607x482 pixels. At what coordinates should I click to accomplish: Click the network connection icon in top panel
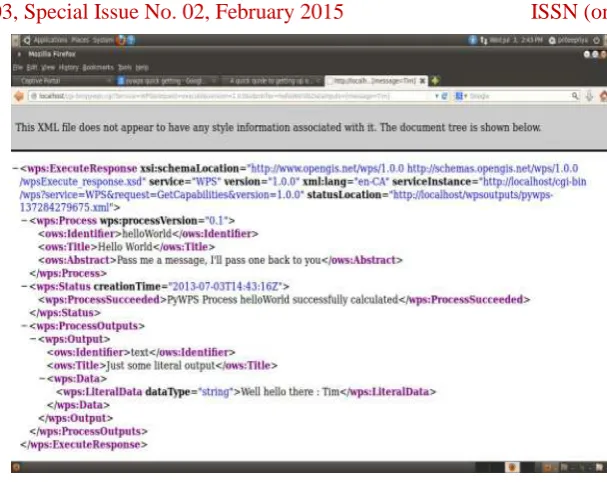(484, 40)
